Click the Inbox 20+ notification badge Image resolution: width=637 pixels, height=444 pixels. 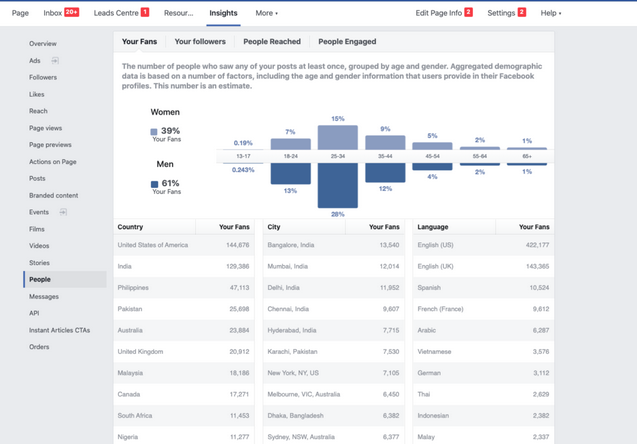[72, 12]
